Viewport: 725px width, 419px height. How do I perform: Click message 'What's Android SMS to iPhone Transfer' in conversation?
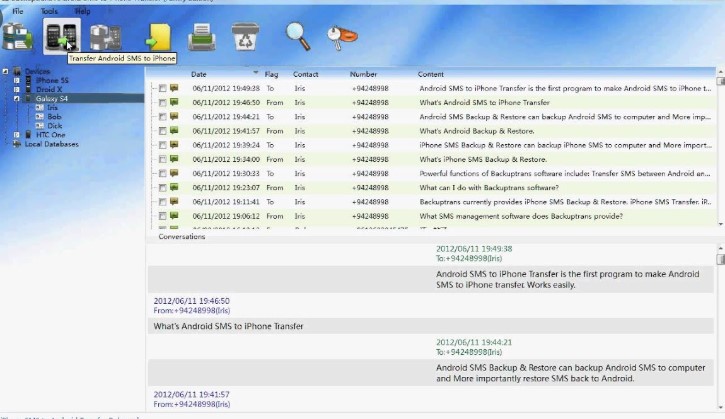click(228, 326)
